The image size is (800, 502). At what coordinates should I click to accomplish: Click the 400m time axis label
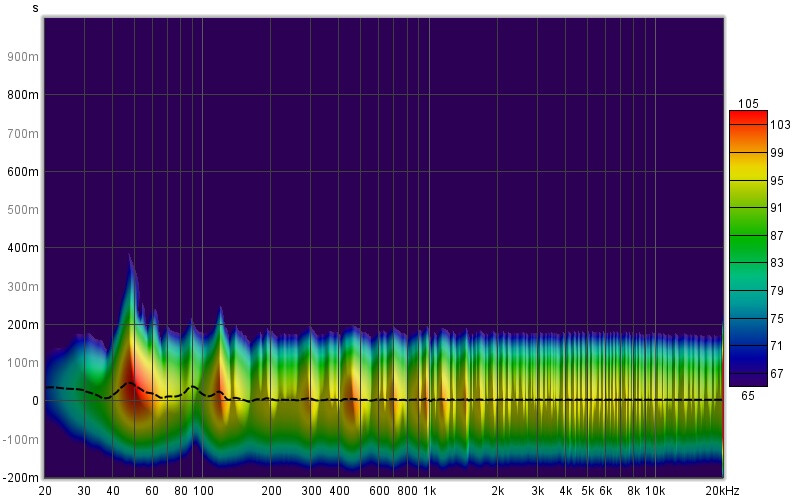[22, 248]
